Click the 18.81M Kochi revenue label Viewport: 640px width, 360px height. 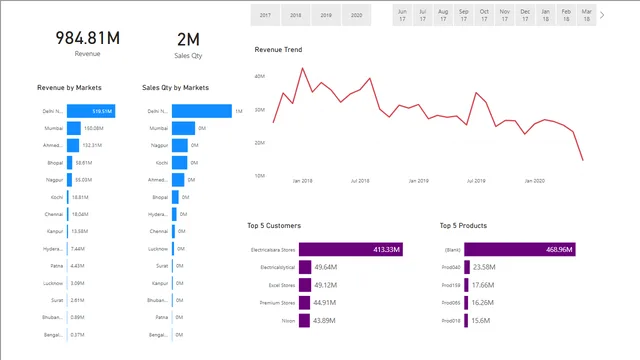[x=80, y=197]
